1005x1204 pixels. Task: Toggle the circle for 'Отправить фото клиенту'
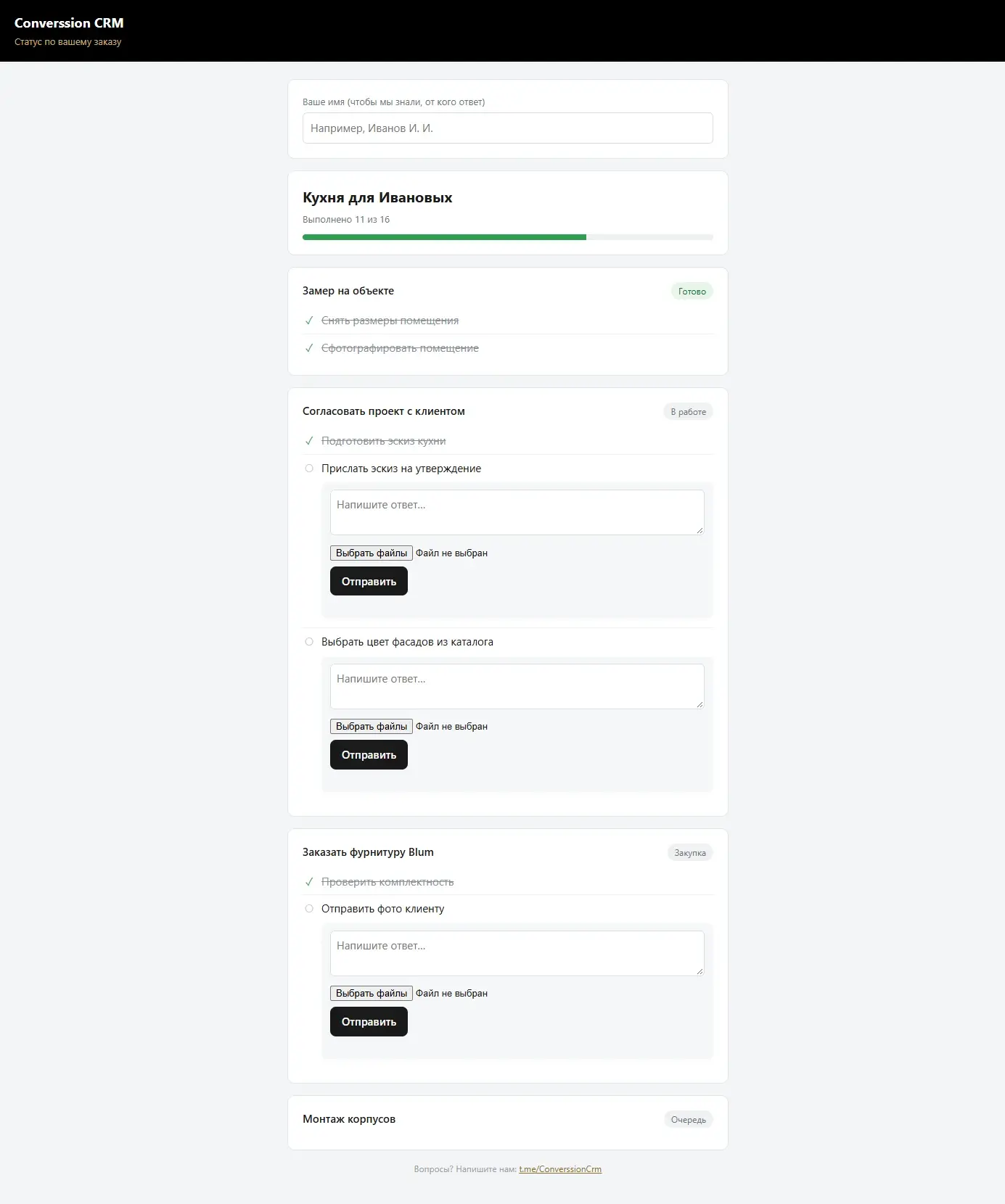pos(309,909)
